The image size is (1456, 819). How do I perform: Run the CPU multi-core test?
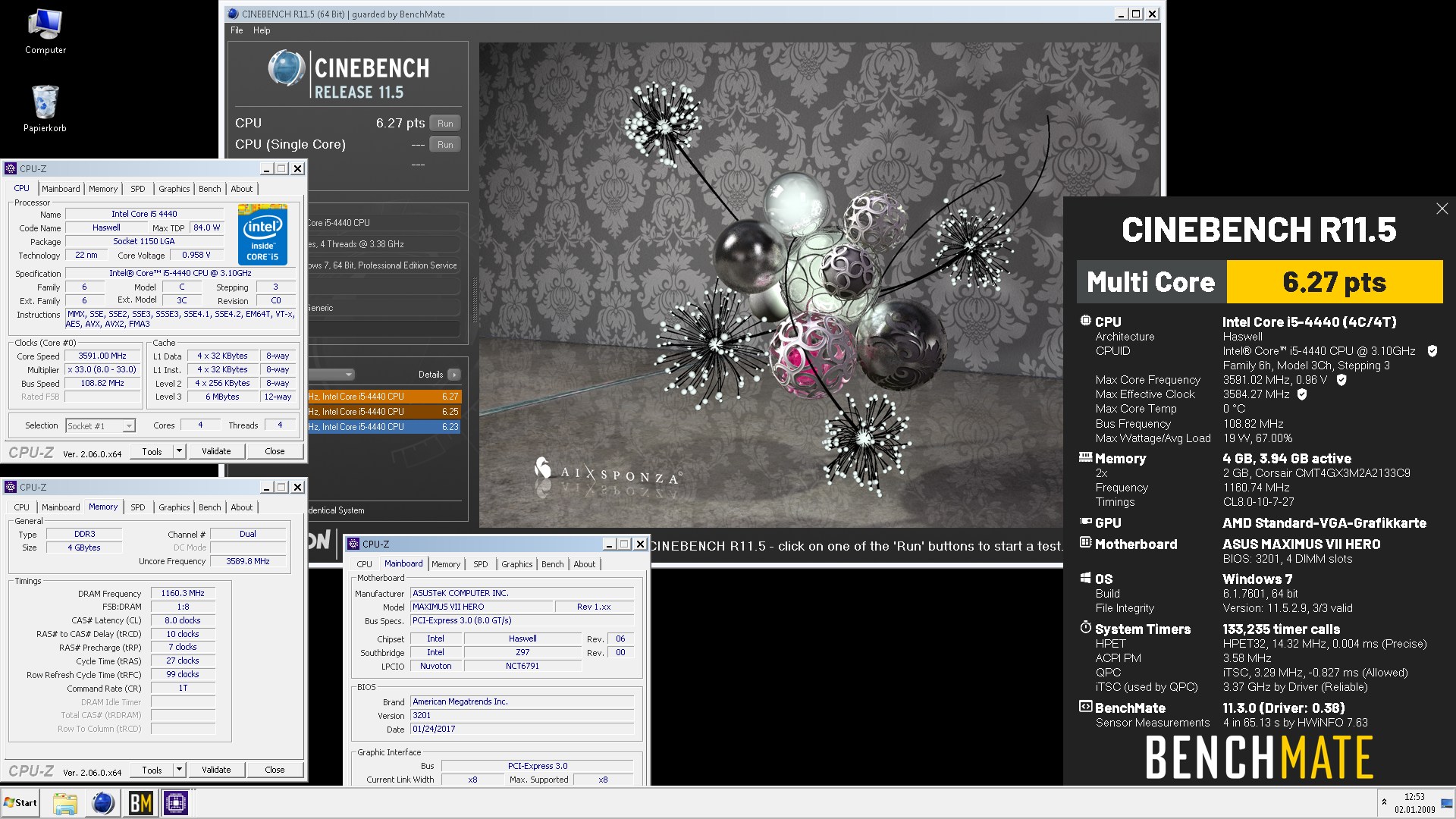pos(445,124)
